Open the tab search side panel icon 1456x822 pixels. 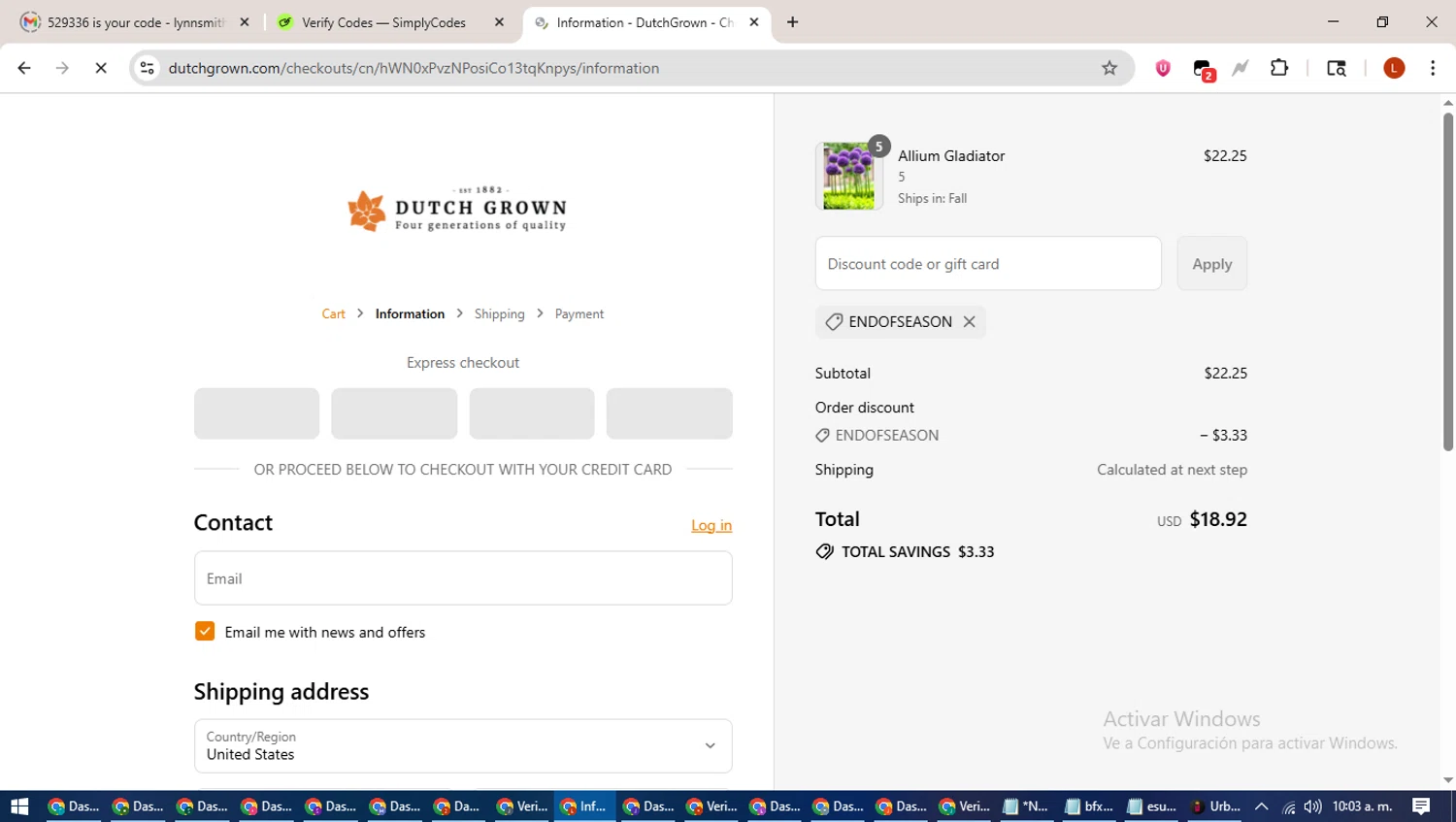click(1337, 68)
